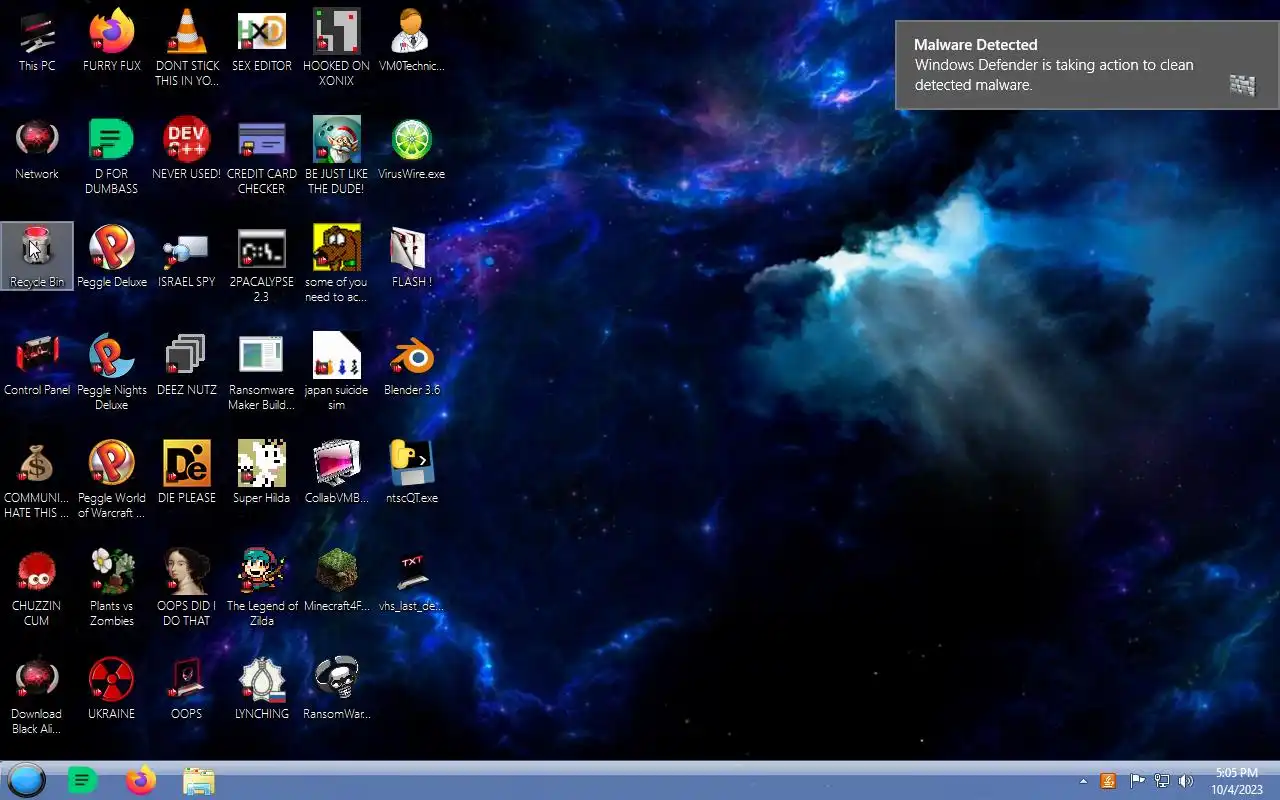
Task: Open the network tray icon
Action: click(1161, 781)
